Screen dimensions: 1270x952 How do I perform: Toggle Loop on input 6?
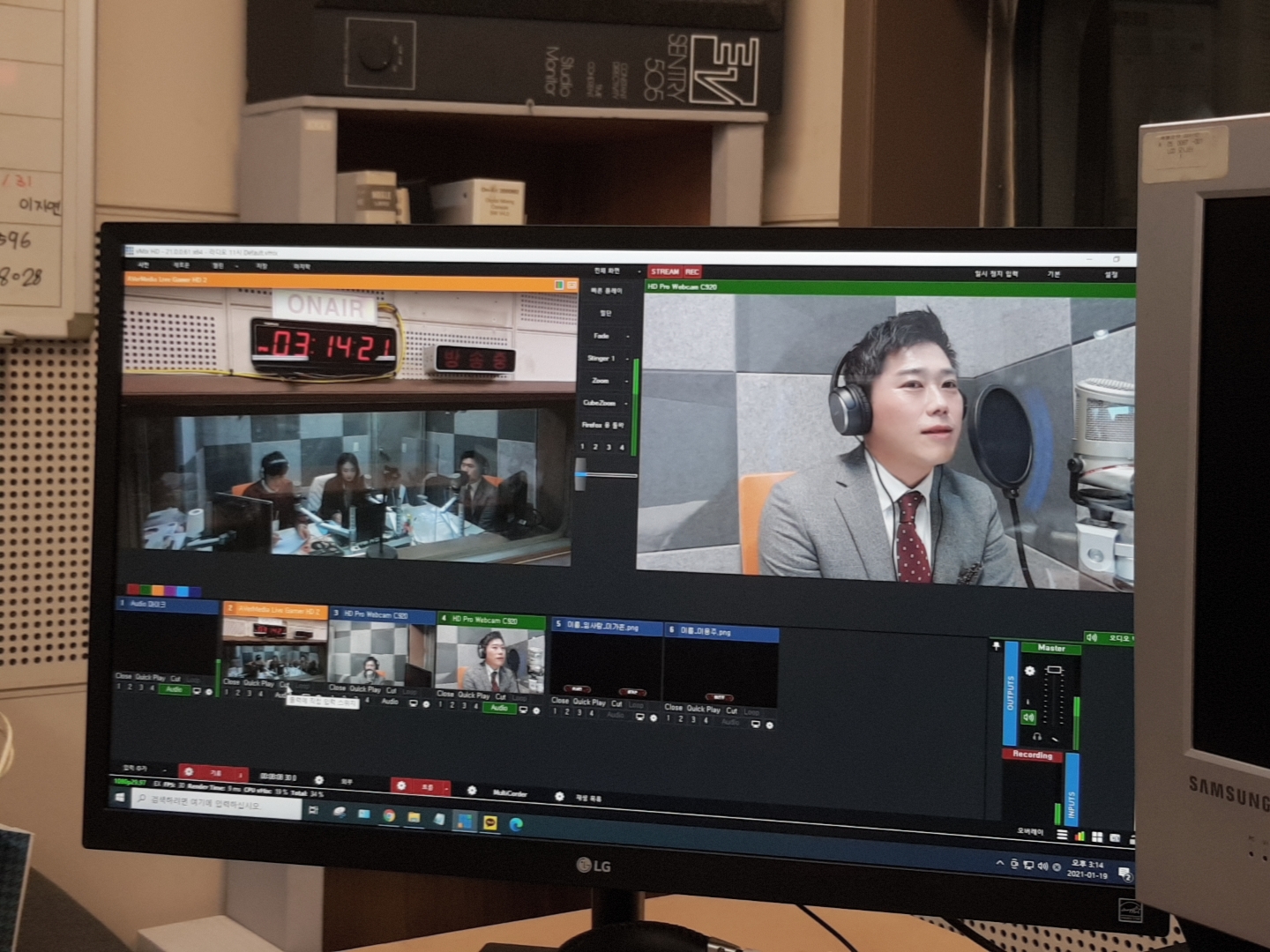coord(751,711)
